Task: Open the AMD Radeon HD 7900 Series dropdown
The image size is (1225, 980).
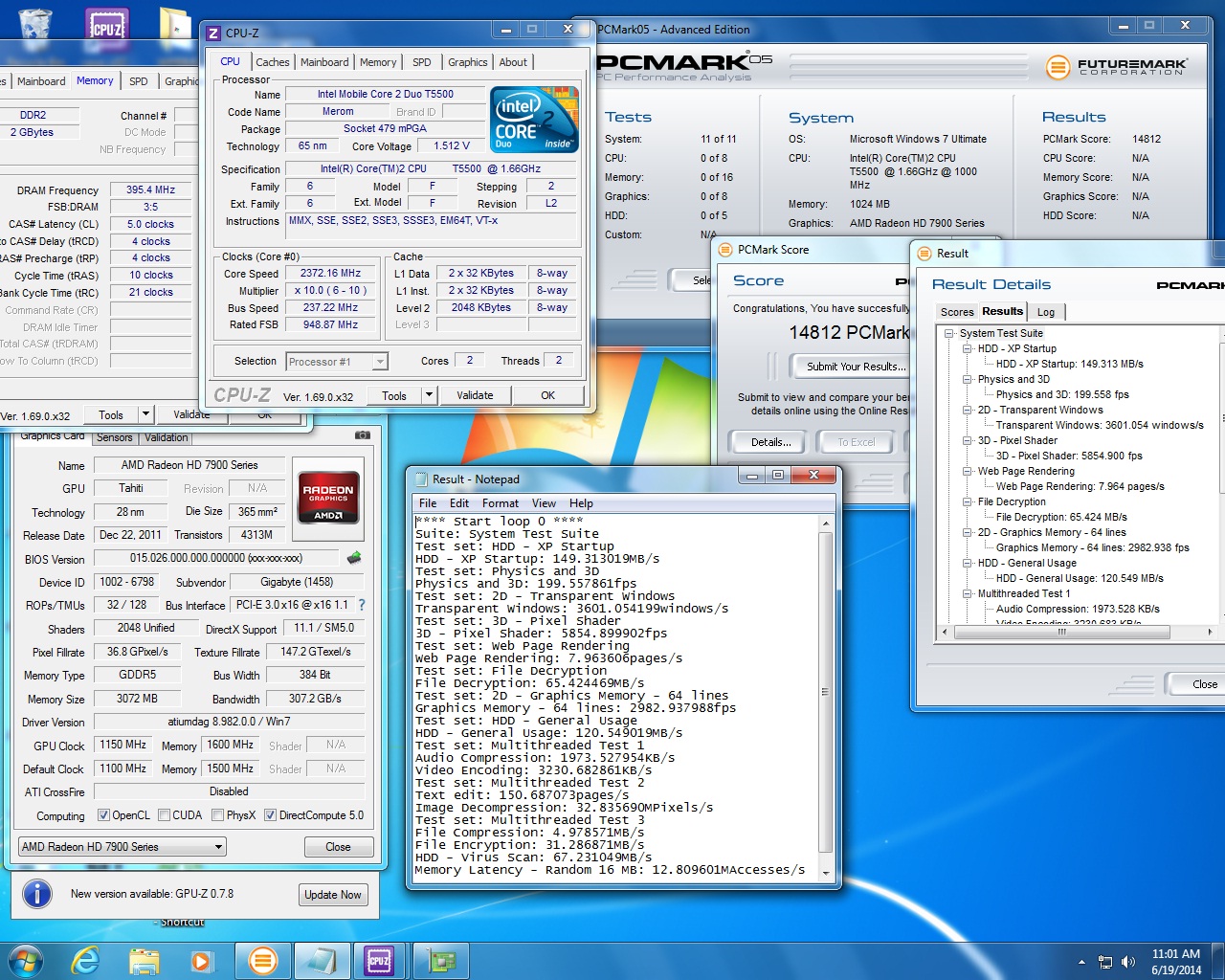Action: tap(122, 847)
